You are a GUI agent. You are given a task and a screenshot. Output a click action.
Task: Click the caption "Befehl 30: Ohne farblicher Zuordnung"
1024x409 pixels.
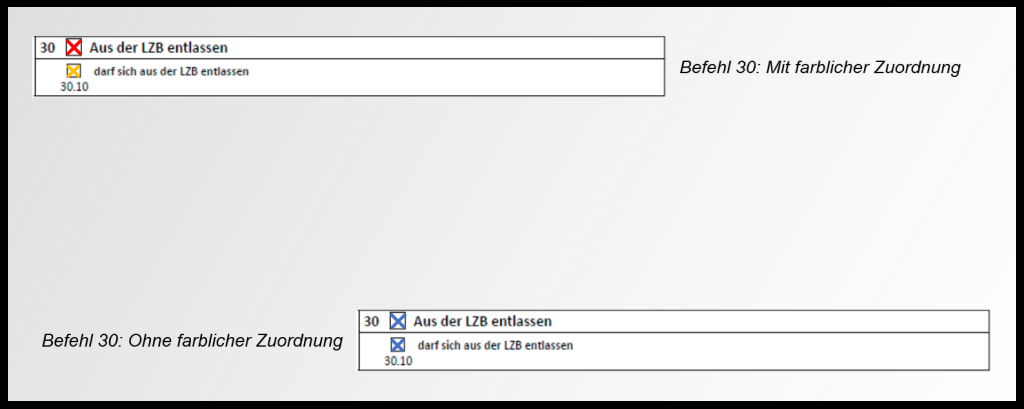pyautogui.click(x=192, y=341)
